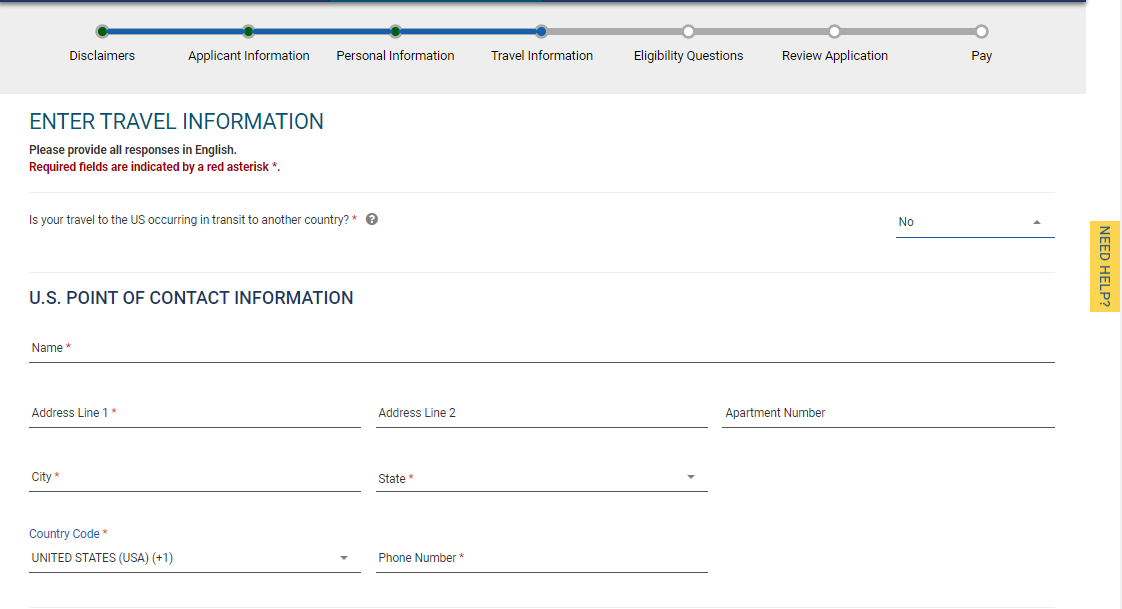
Task: Click the Disclaimers step circle
Action: [x=102, y=32]
